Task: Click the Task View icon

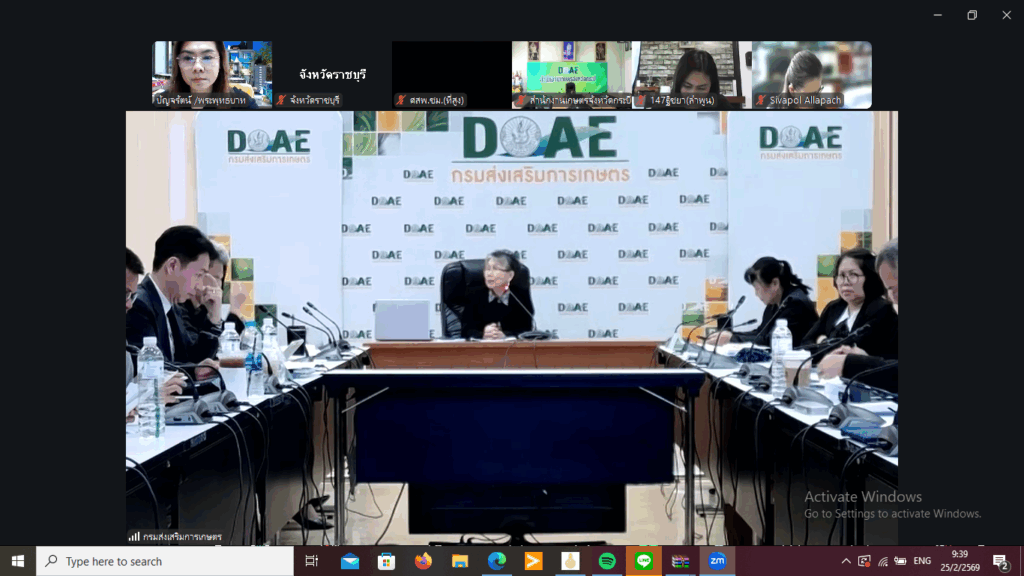Action: tap(312, 561)
